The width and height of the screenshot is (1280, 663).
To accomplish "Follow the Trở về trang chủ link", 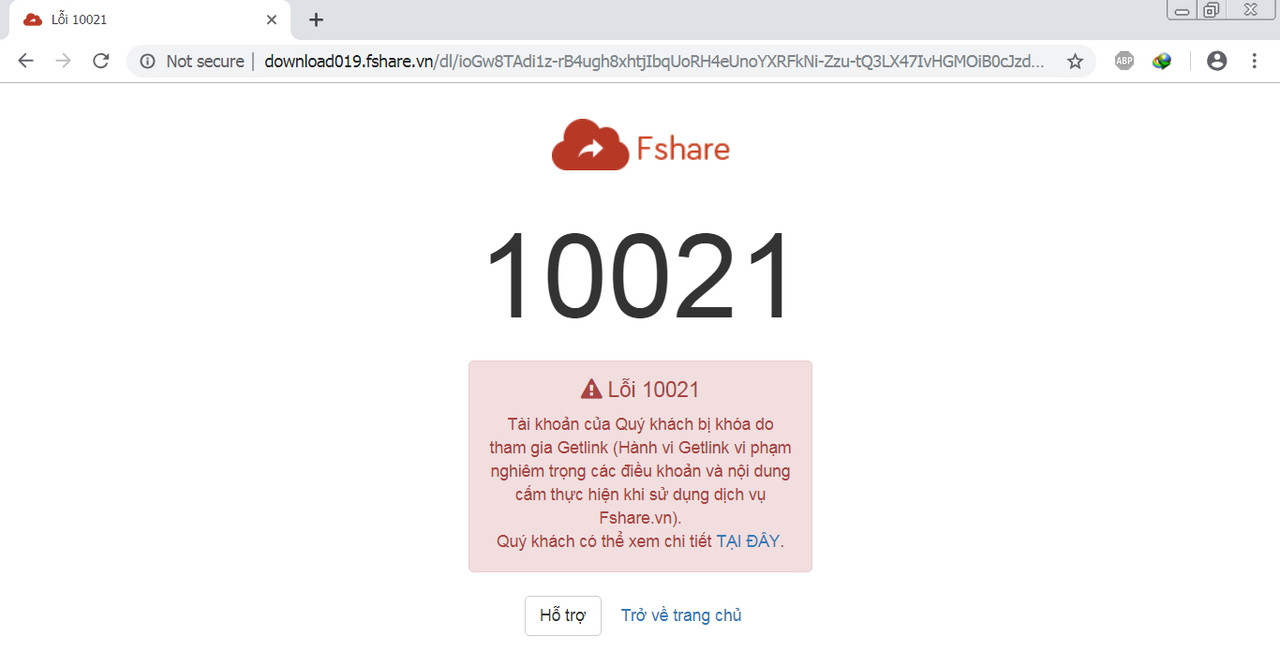I will (x=681, y=615).
